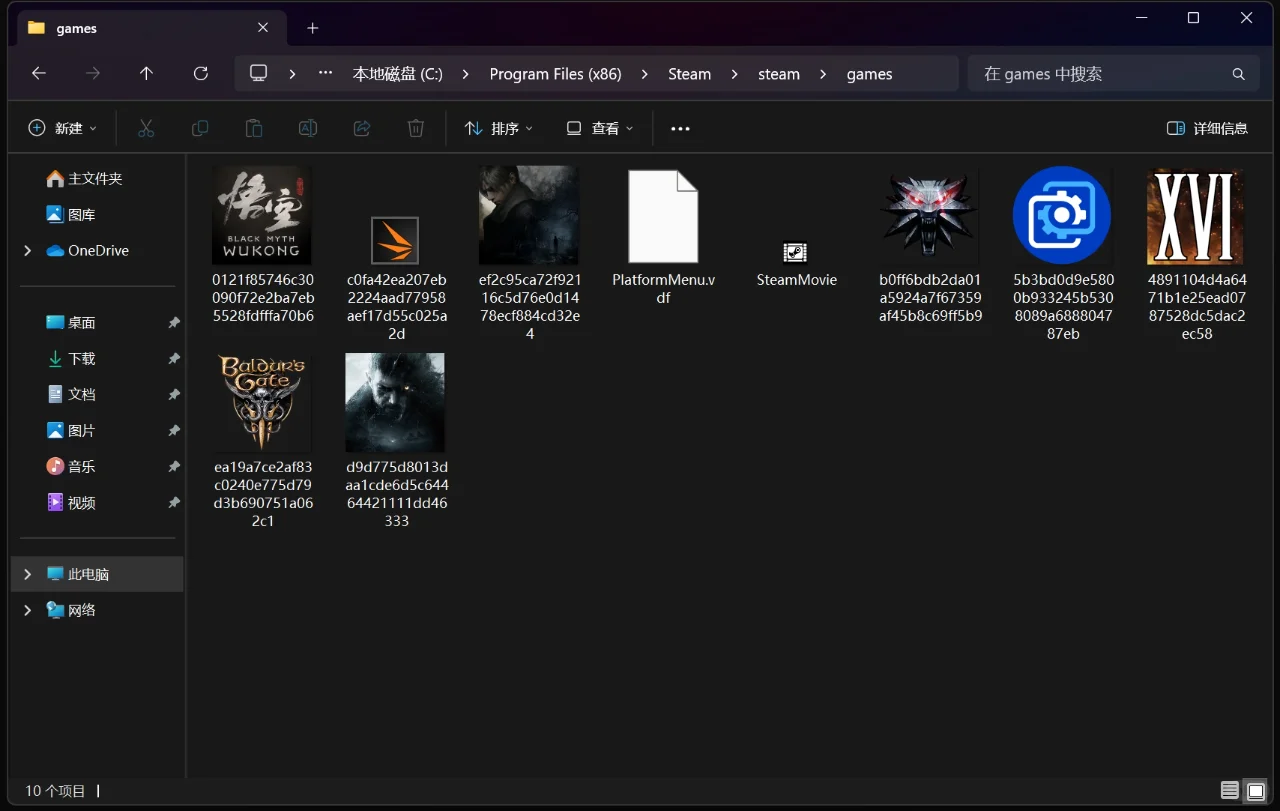Click the monitor icon in address bar
The image size is (1280, 811).
(259, 74)
